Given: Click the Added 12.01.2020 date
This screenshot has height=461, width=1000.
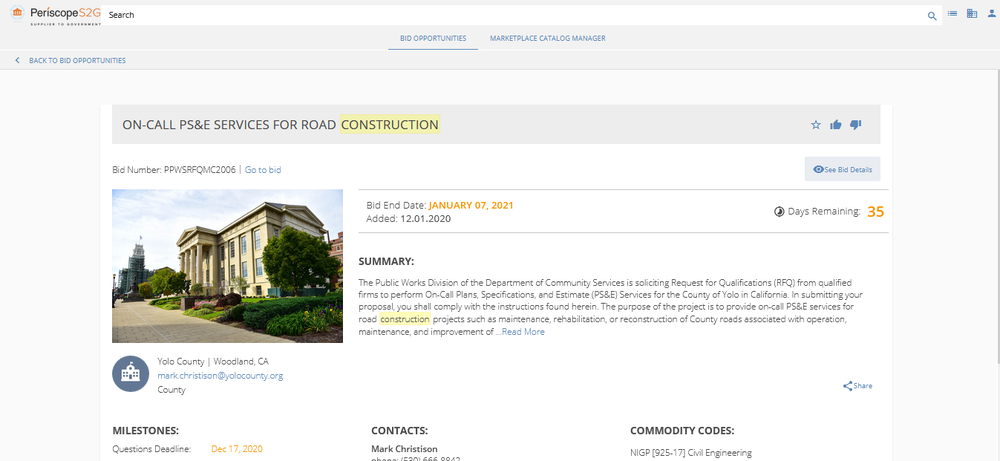Looking at the screenshot, I should coord(409,219).
